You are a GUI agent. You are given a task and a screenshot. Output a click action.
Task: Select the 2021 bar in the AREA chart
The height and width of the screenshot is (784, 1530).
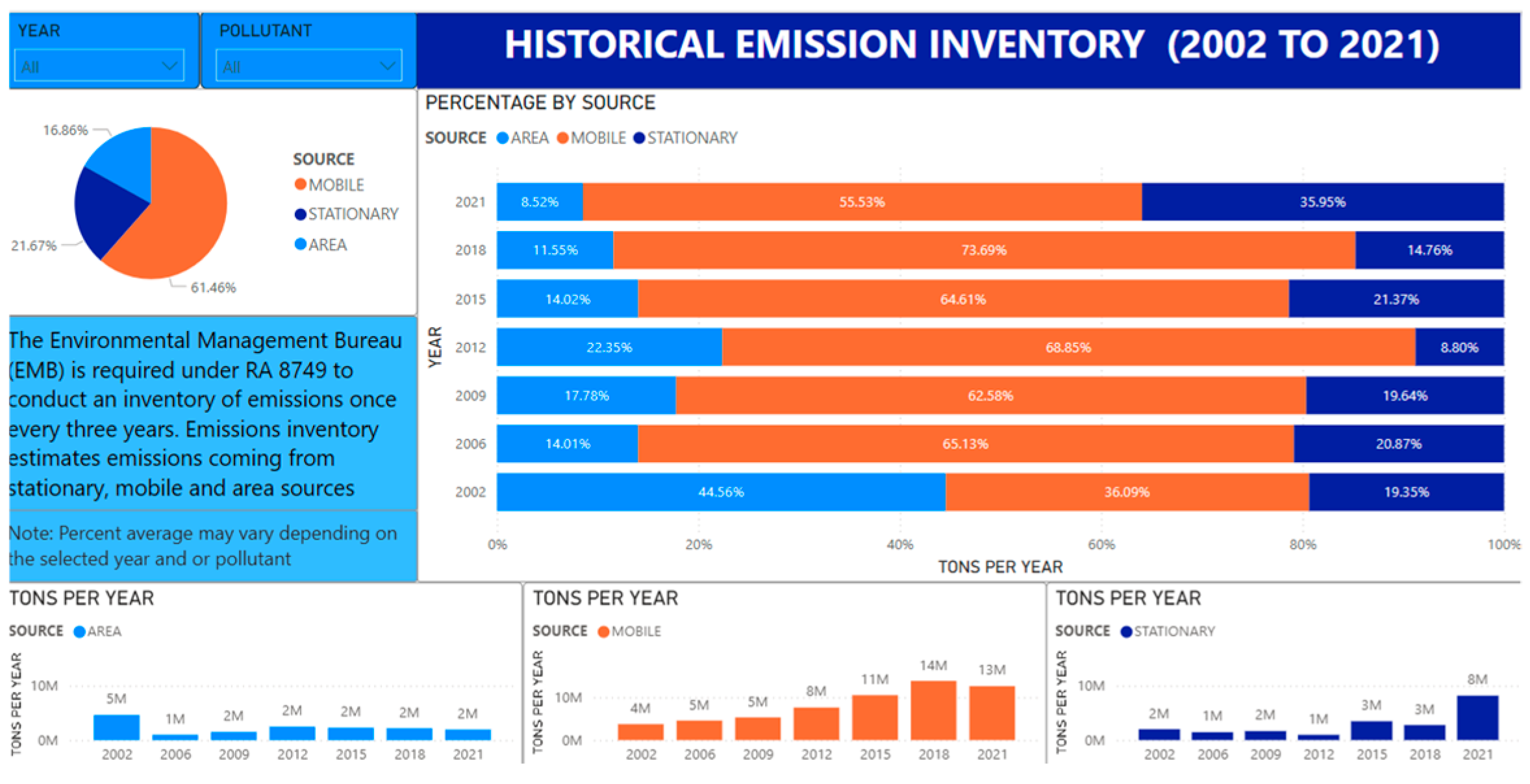468,735
